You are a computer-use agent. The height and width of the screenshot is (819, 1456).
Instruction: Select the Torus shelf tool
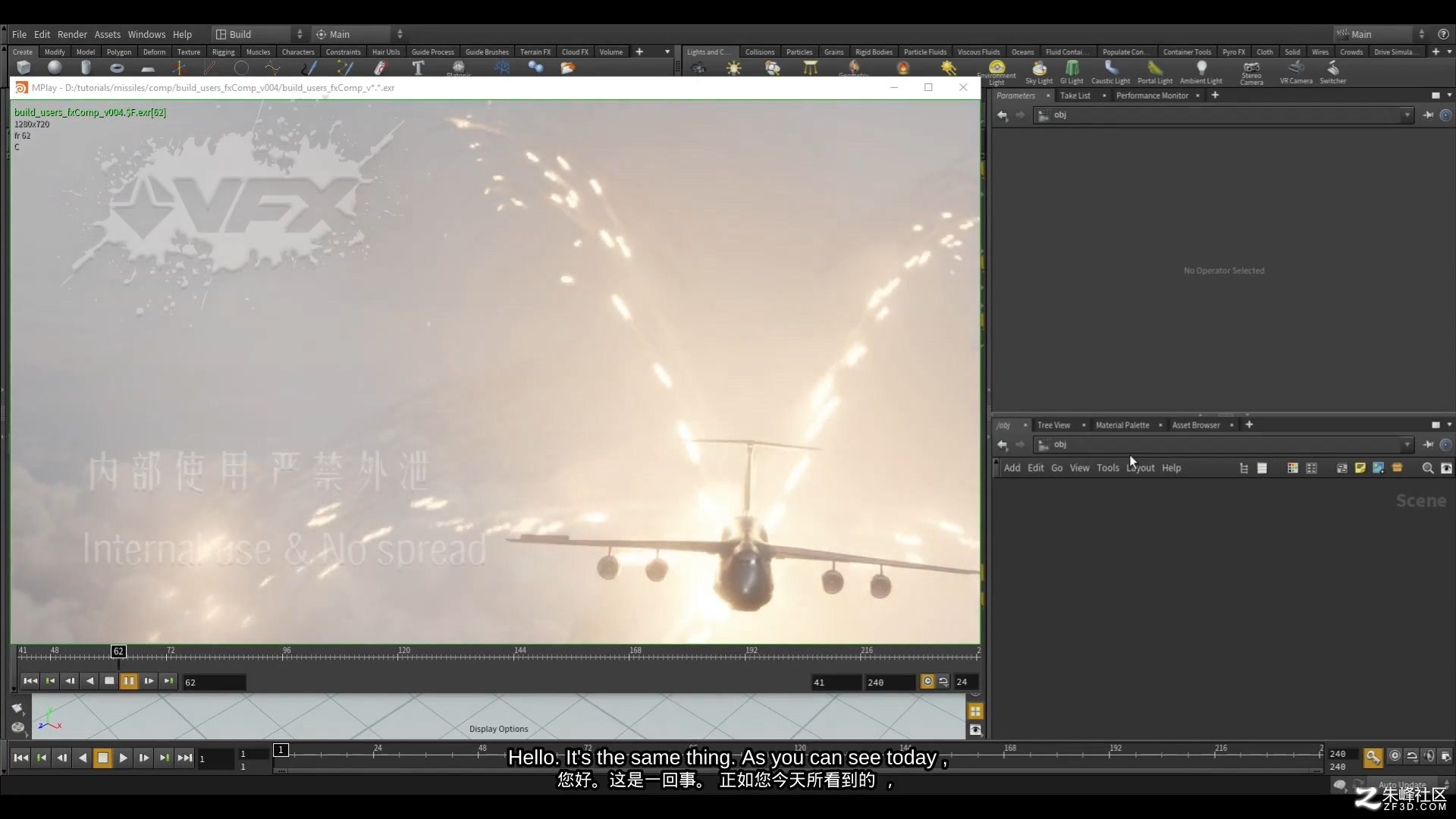[117, 67]
